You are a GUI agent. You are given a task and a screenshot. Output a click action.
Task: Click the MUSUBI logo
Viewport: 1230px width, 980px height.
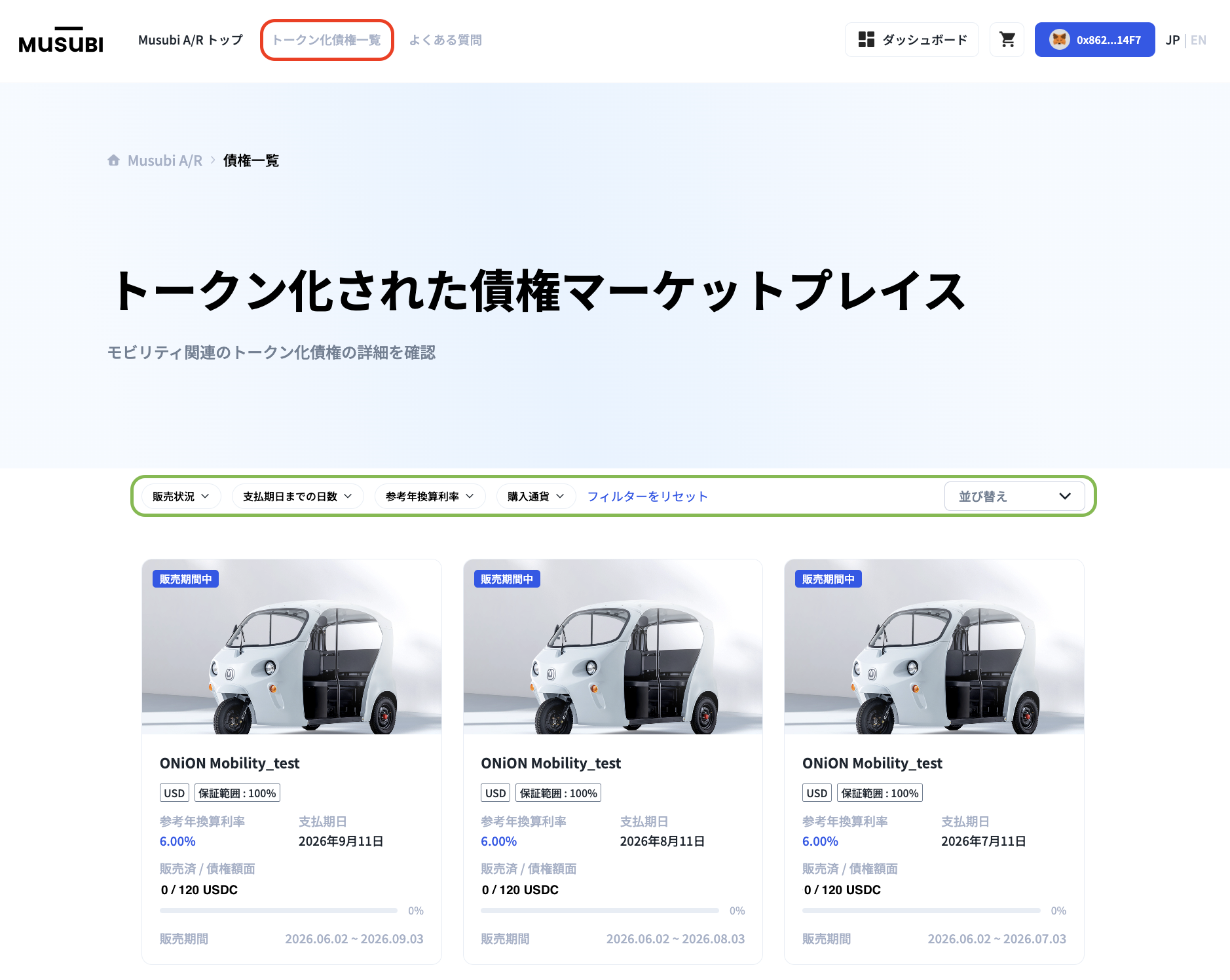(61, 40)
